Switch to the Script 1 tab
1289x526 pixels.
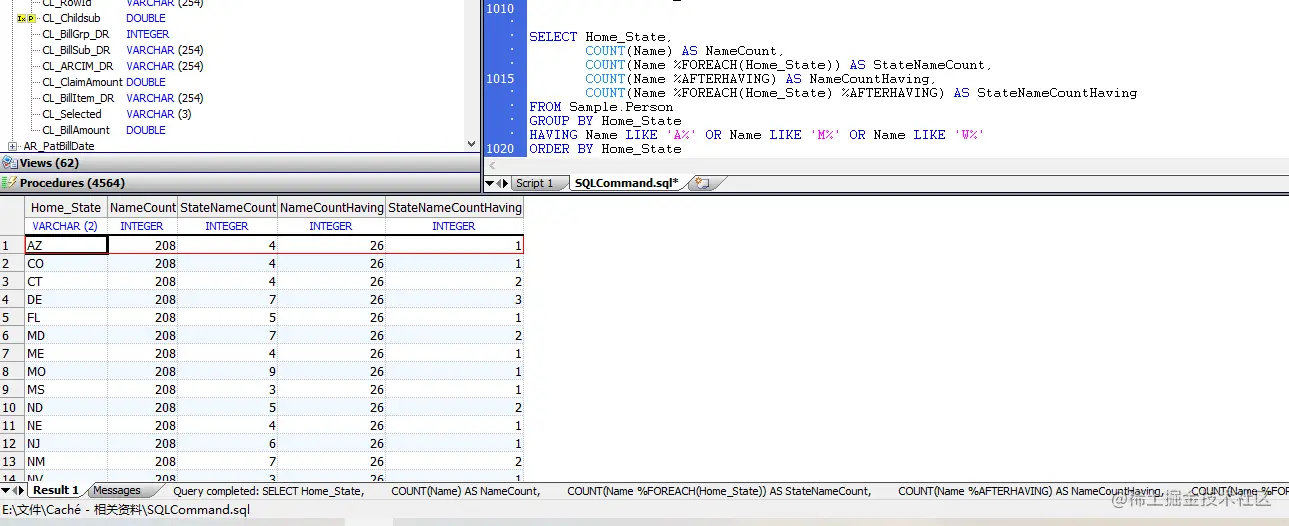pos(534,183)
